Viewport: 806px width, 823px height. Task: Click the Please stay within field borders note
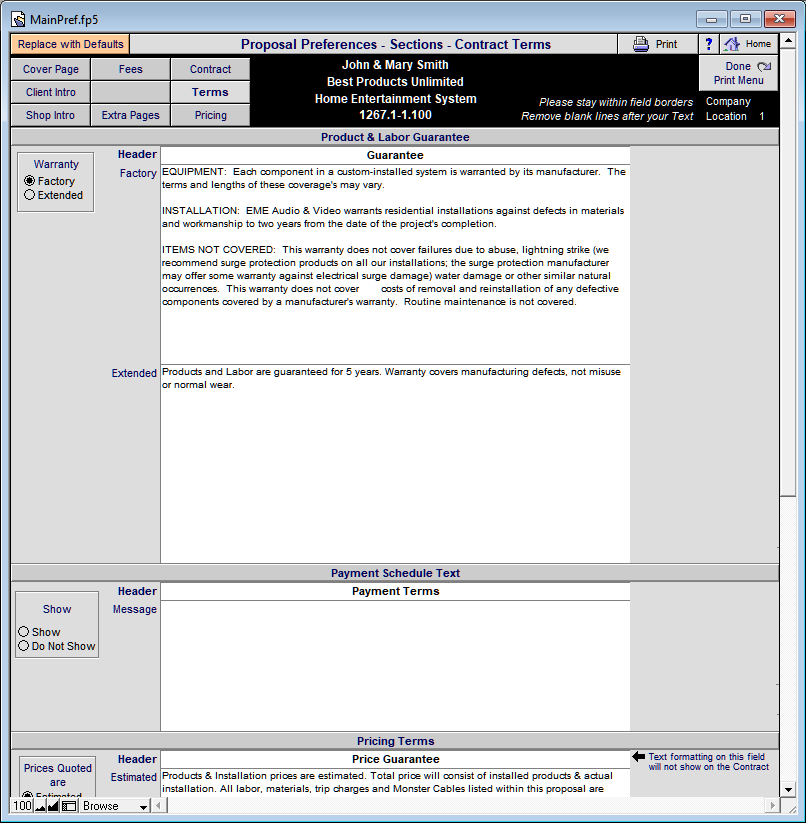pyautogui.click(x=616, y=102)
